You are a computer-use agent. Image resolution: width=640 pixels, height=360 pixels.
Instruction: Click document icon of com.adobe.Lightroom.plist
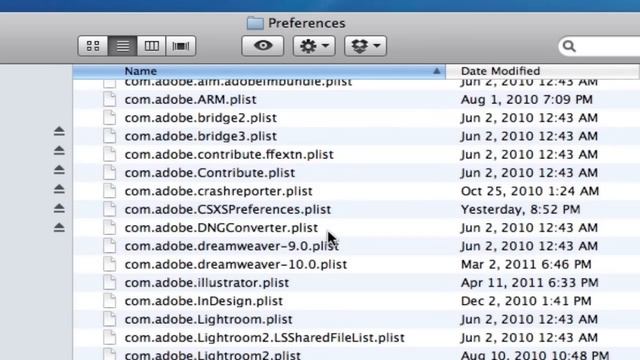pos(109,319)
